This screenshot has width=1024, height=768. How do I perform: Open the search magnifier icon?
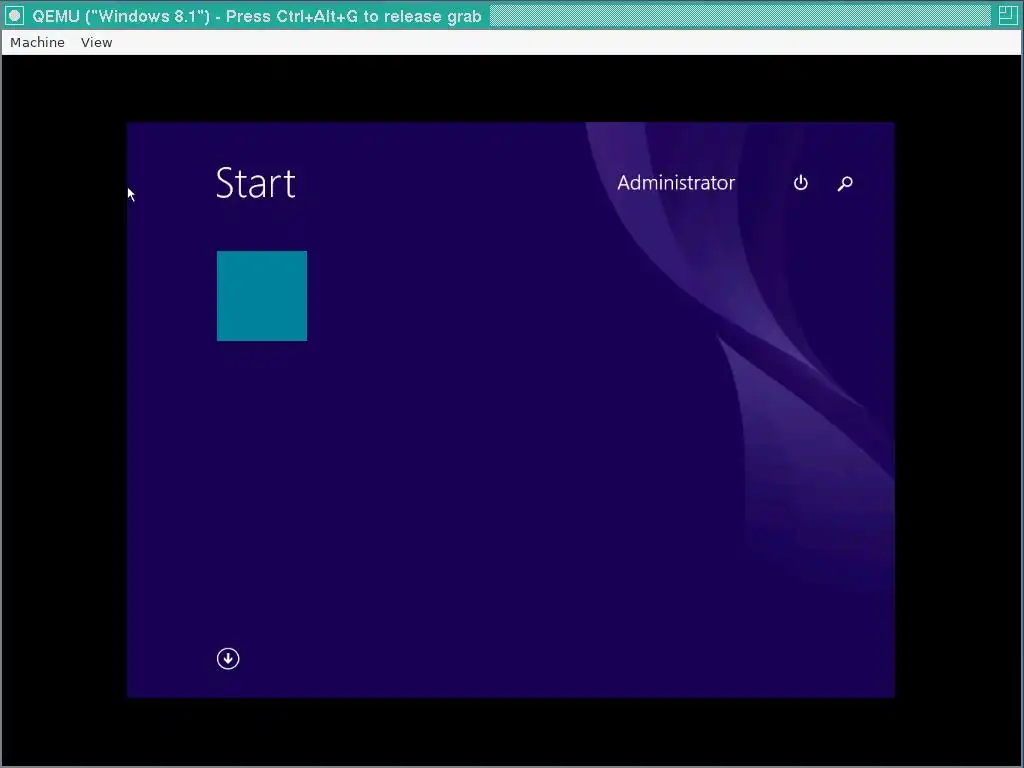point(845,184)
